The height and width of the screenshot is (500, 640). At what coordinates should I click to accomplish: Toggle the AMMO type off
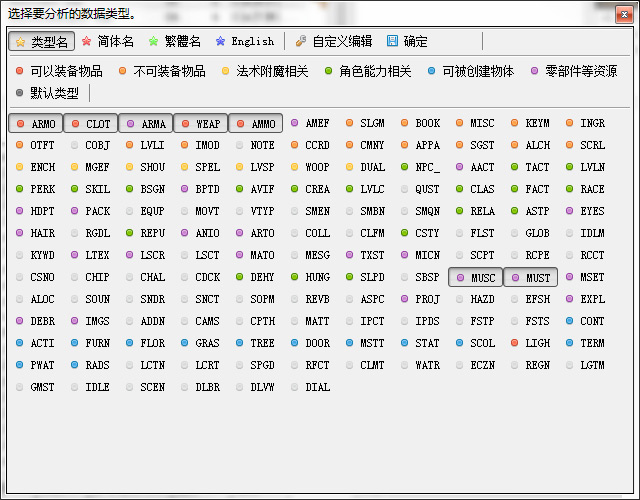256,123
